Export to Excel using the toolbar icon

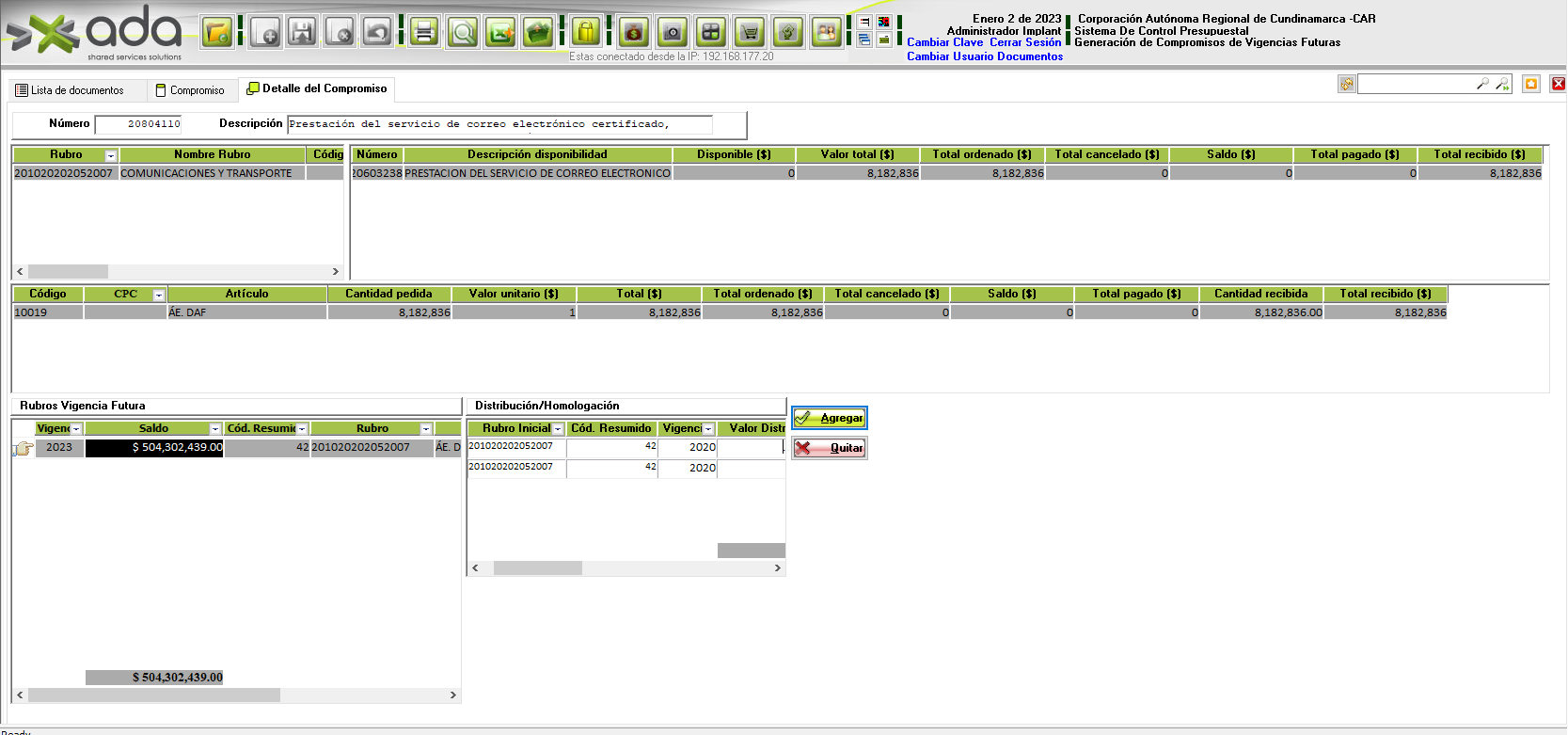pyautogui.click(x=500, y=33)
